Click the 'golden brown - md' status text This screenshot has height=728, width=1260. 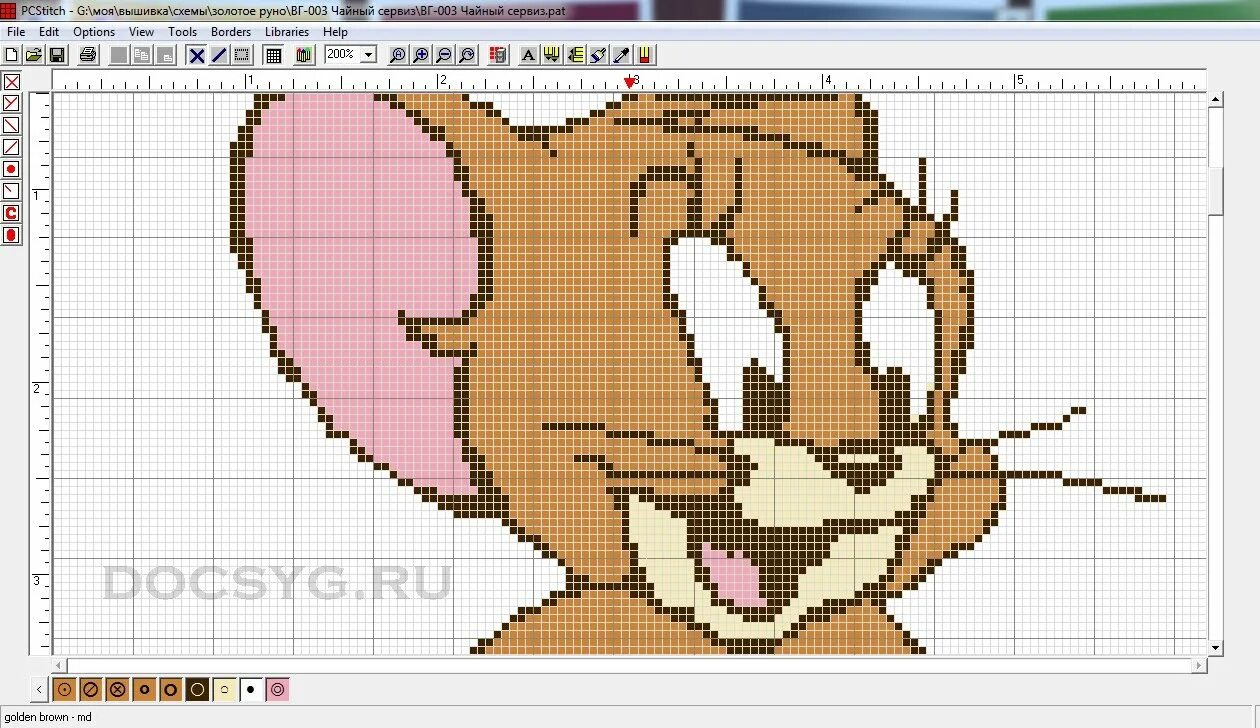click(49, 717)
